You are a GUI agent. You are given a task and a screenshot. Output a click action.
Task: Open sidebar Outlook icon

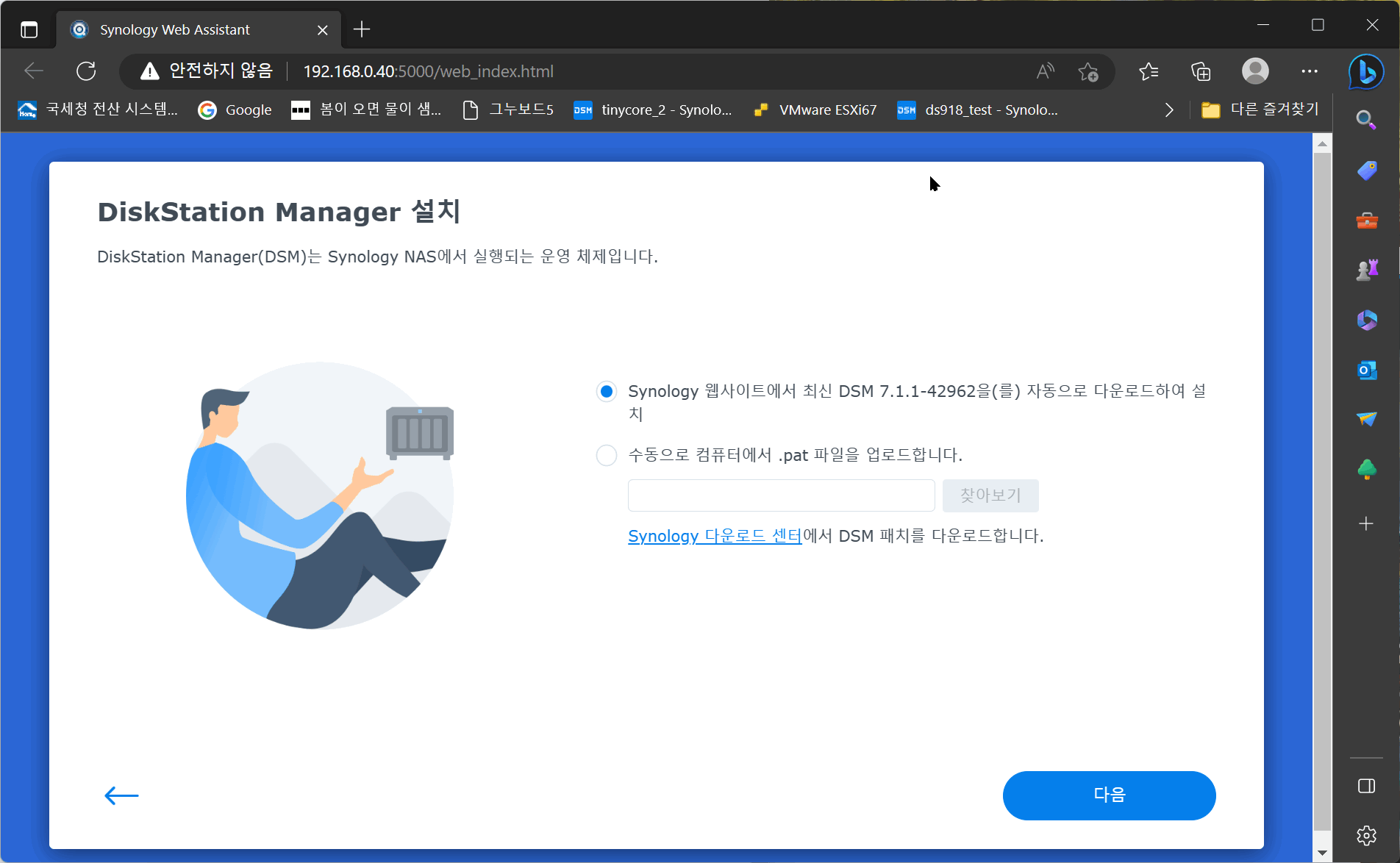pos(1366,370)
